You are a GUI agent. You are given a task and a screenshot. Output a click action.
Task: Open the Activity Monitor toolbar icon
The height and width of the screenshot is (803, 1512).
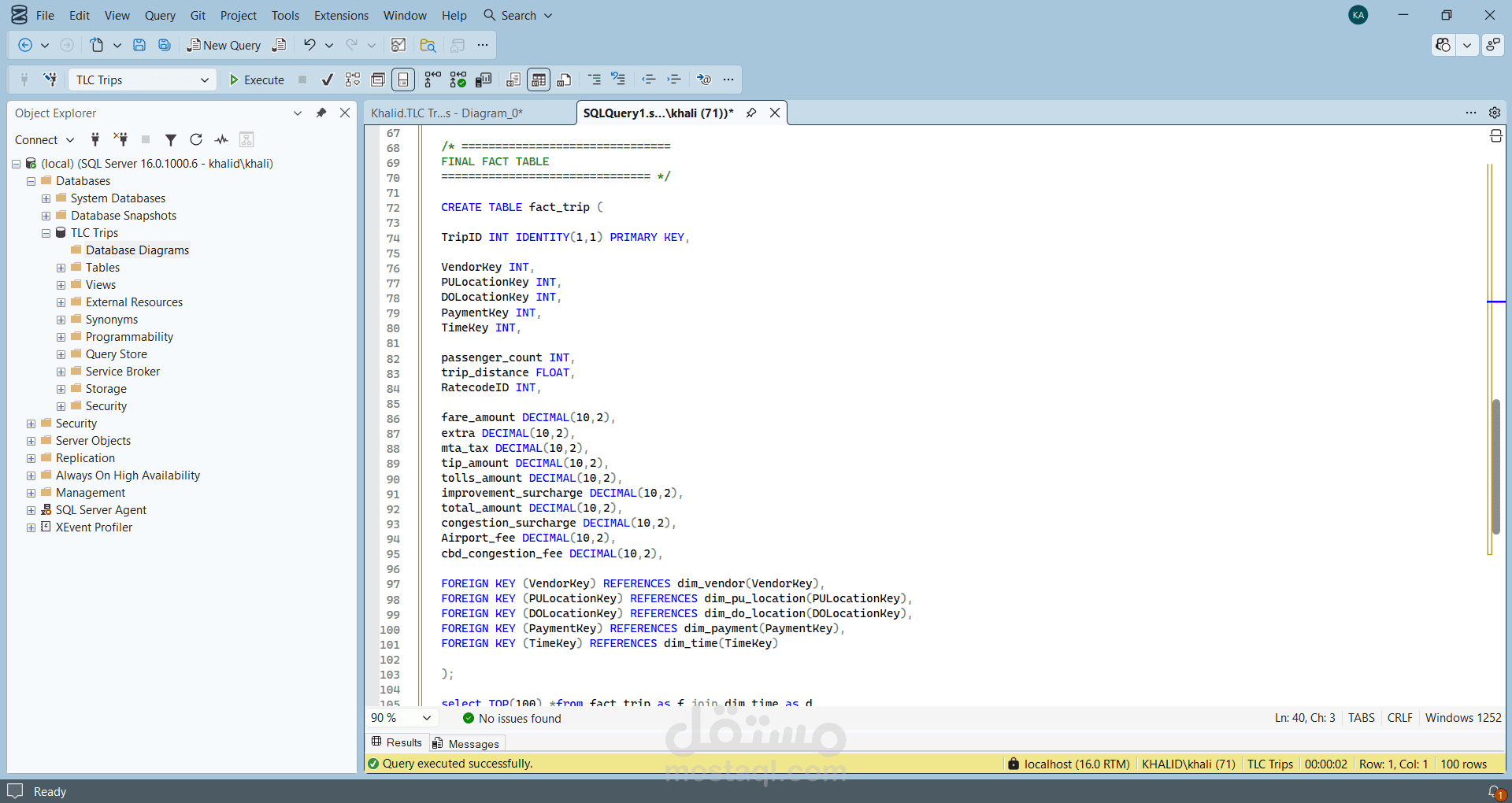tap(398, 45)
